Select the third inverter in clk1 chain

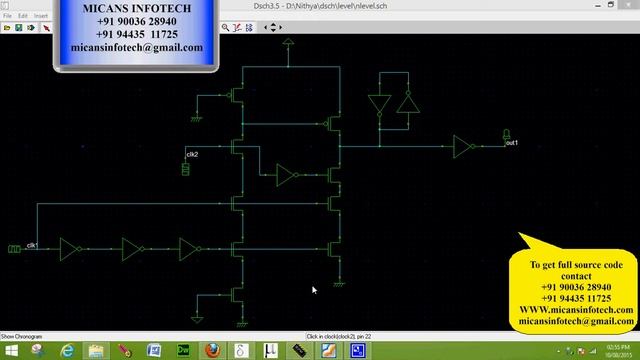point(189,249)
